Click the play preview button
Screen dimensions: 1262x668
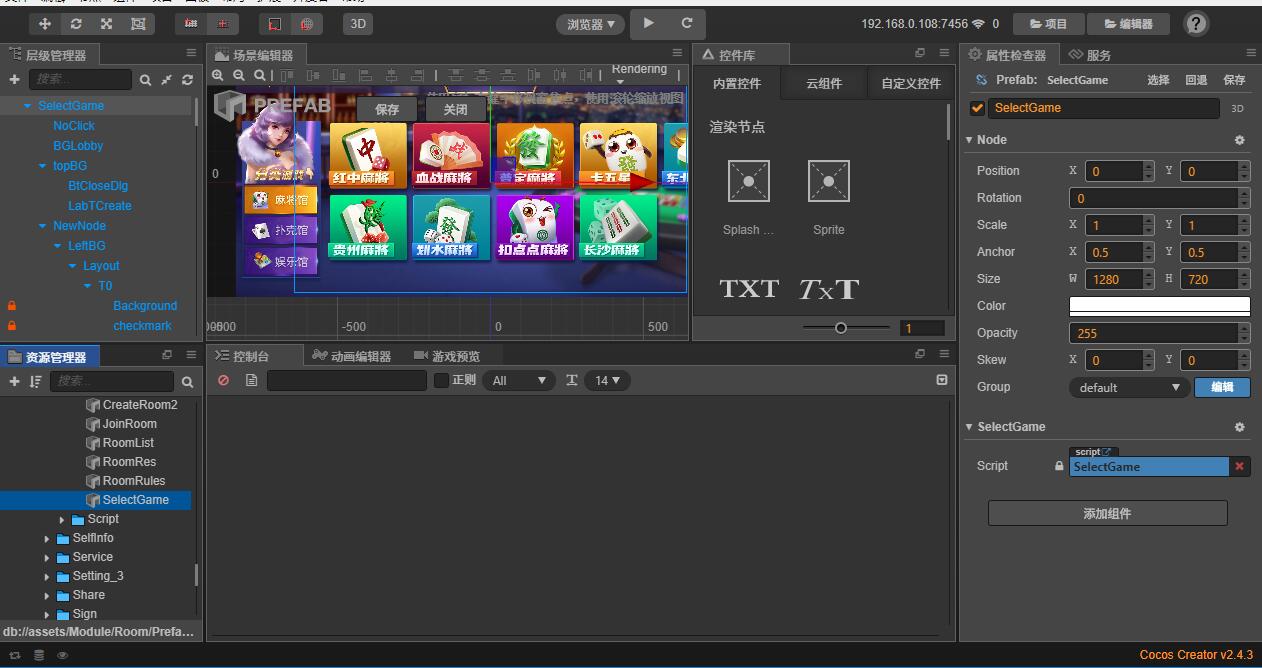click(649, 23)
